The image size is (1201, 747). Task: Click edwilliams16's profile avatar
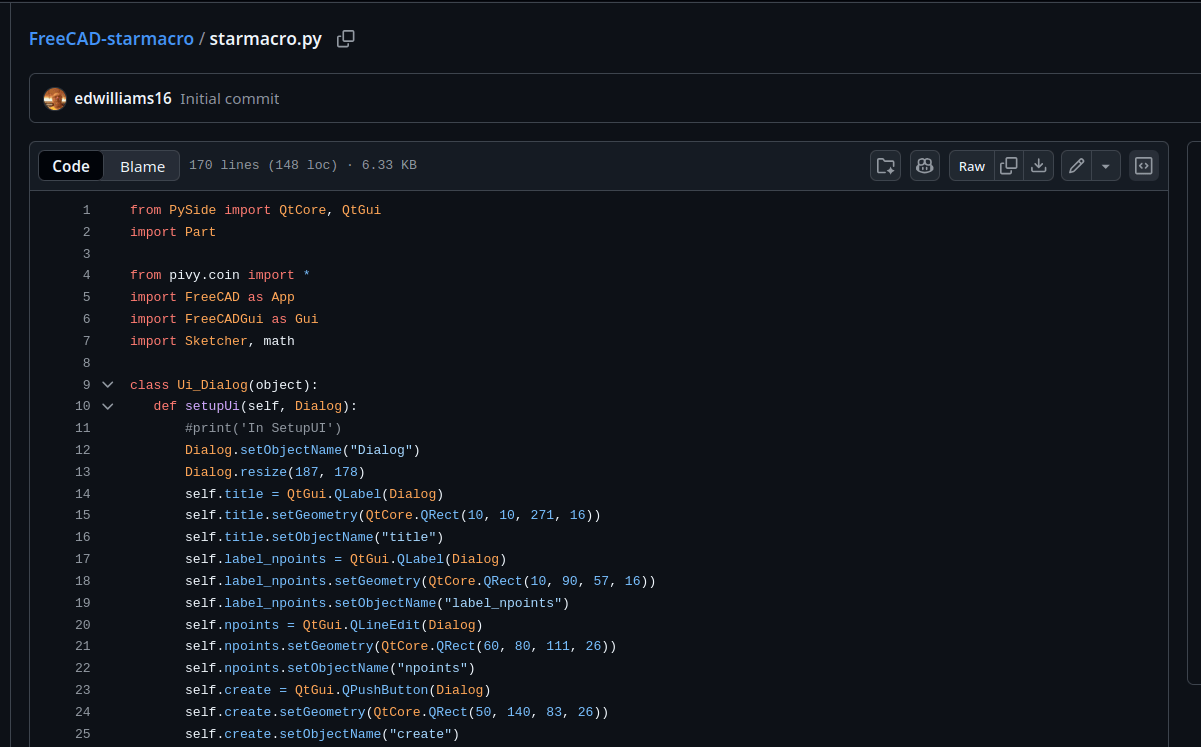(x=54, y=98)
